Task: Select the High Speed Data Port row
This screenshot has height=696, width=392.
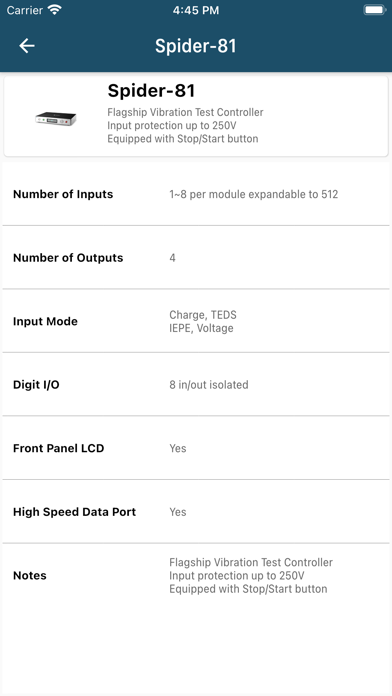Action: tap(196, 511)
